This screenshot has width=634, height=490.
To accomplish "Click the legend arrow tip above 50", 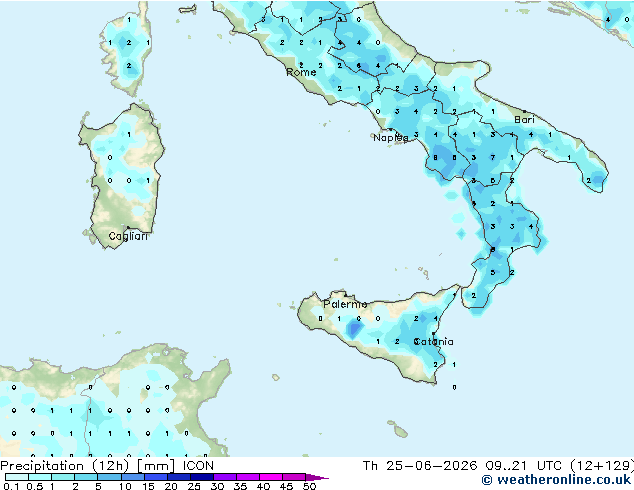I will coord(317,478).
